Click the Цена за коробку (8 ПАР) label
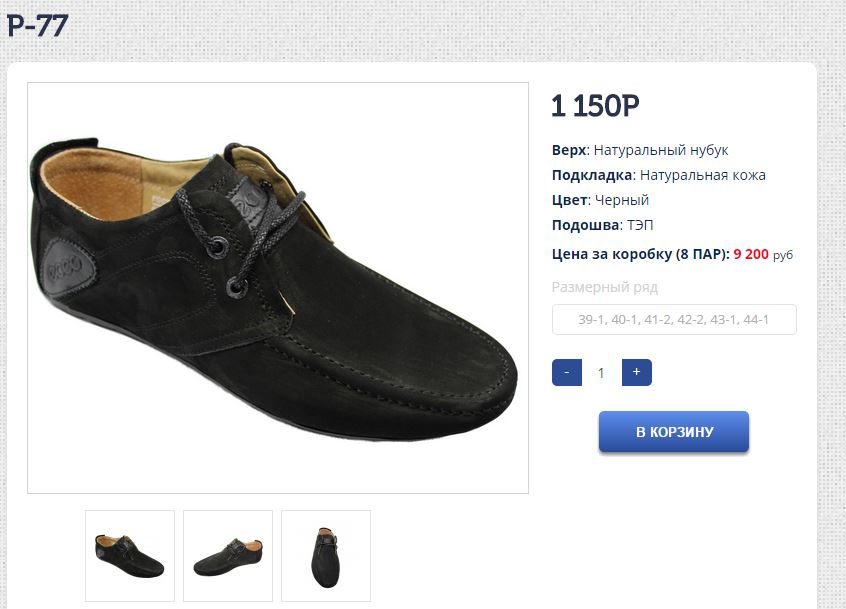The width and height of the screenshot is (846, 609). pos(640,254)
